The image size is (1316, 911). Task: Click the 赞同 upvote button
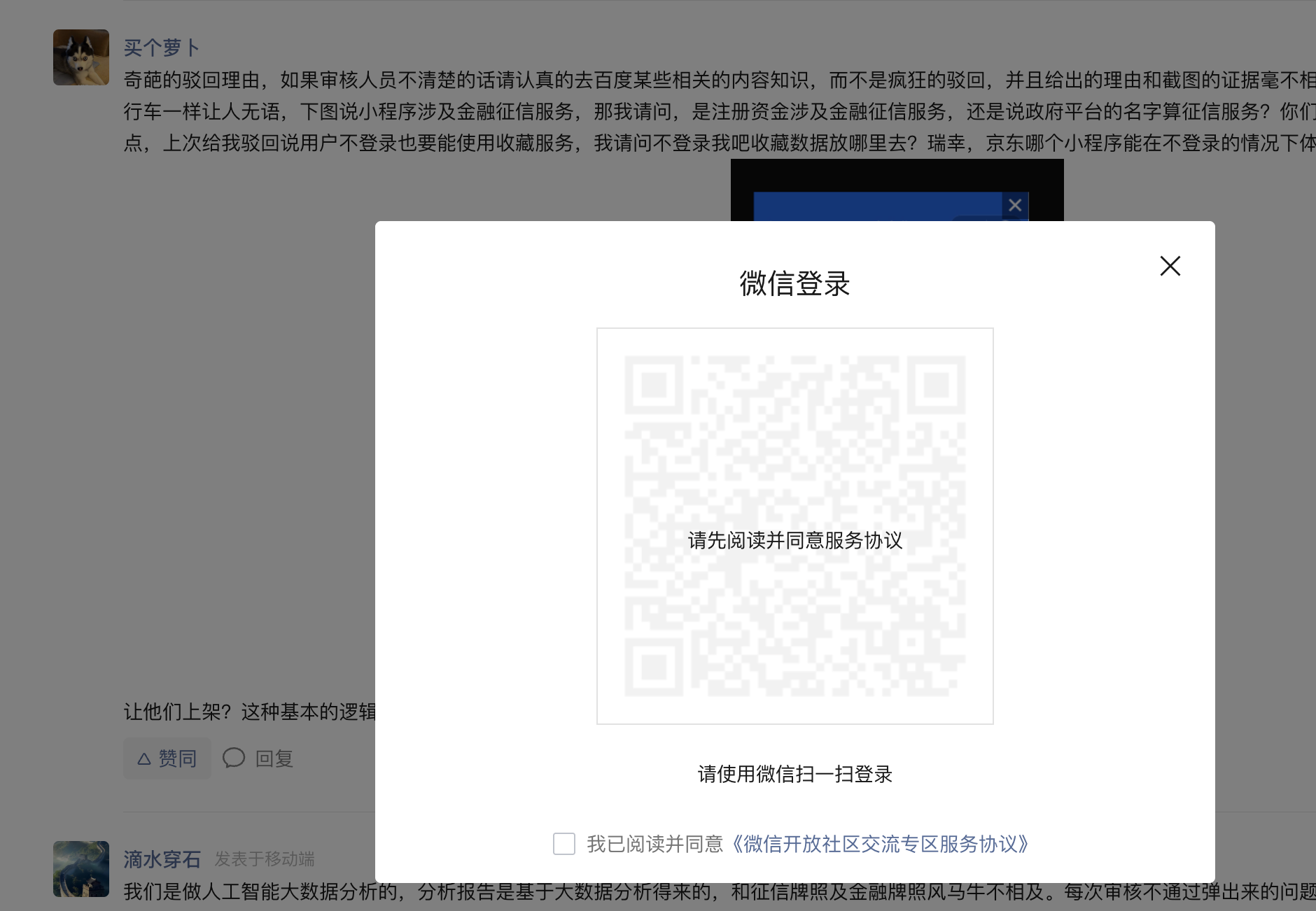167,758
